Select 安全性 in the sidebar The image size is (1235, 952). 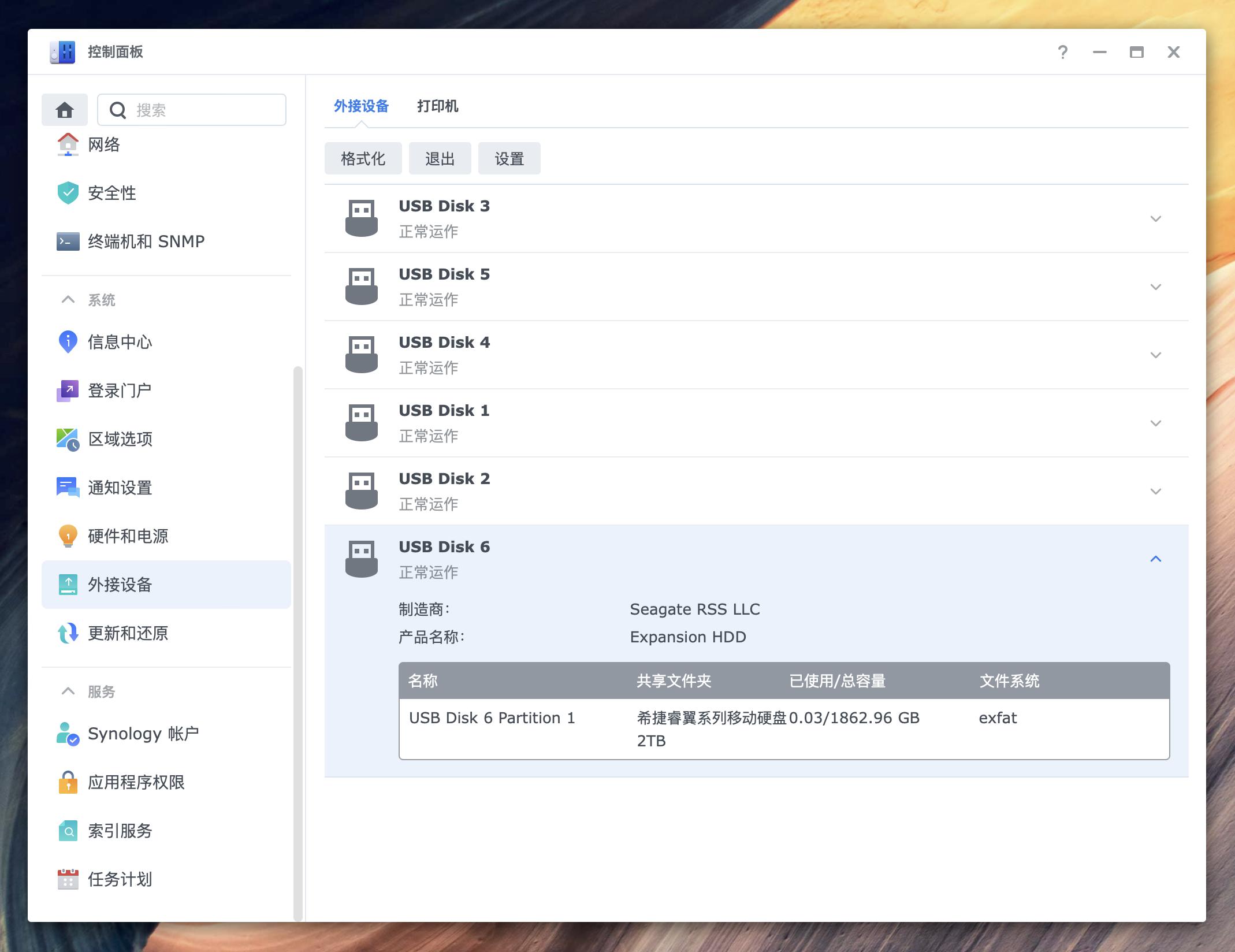[111, 194]
